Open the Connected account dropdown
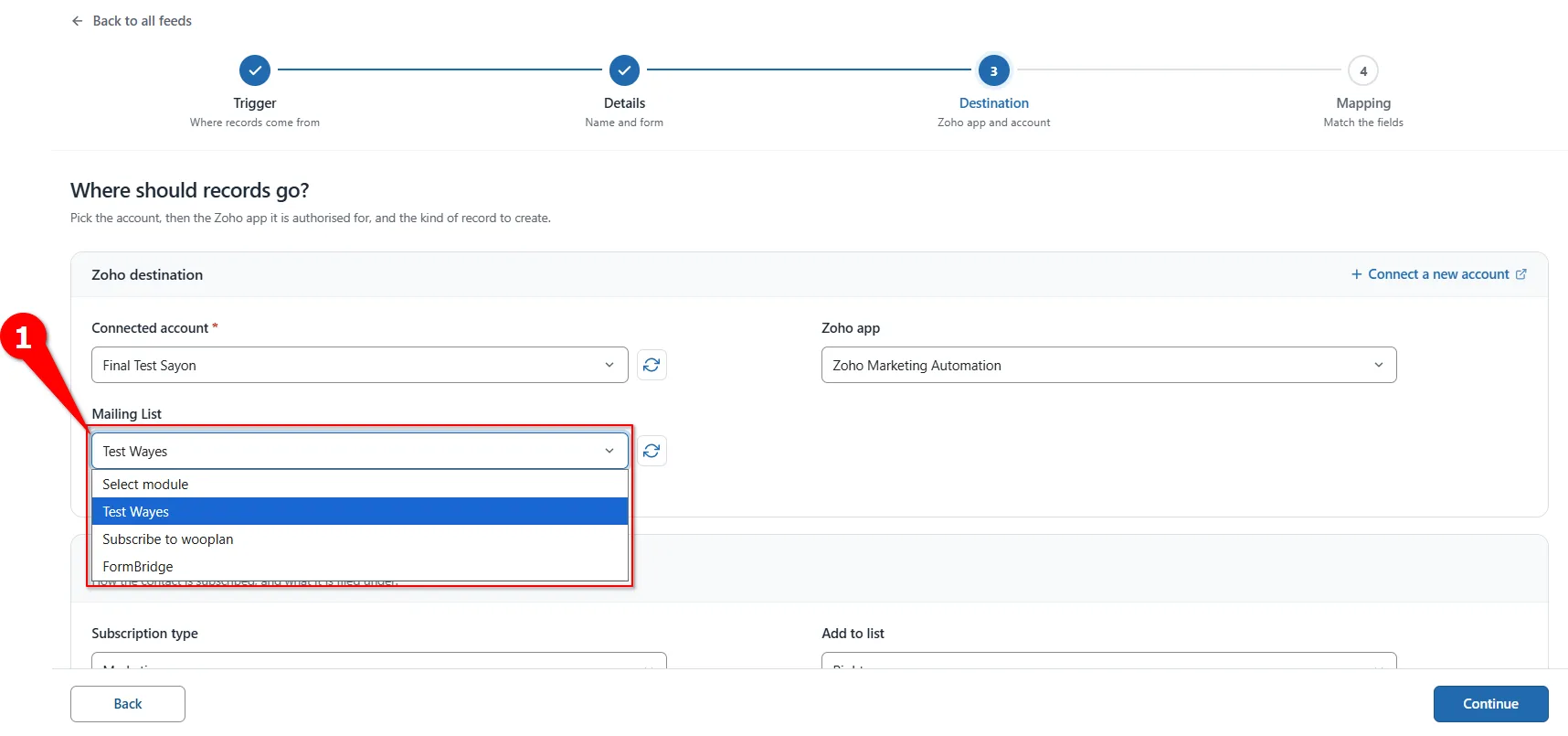Viewport: 1568px width, 736px height. 360,365
